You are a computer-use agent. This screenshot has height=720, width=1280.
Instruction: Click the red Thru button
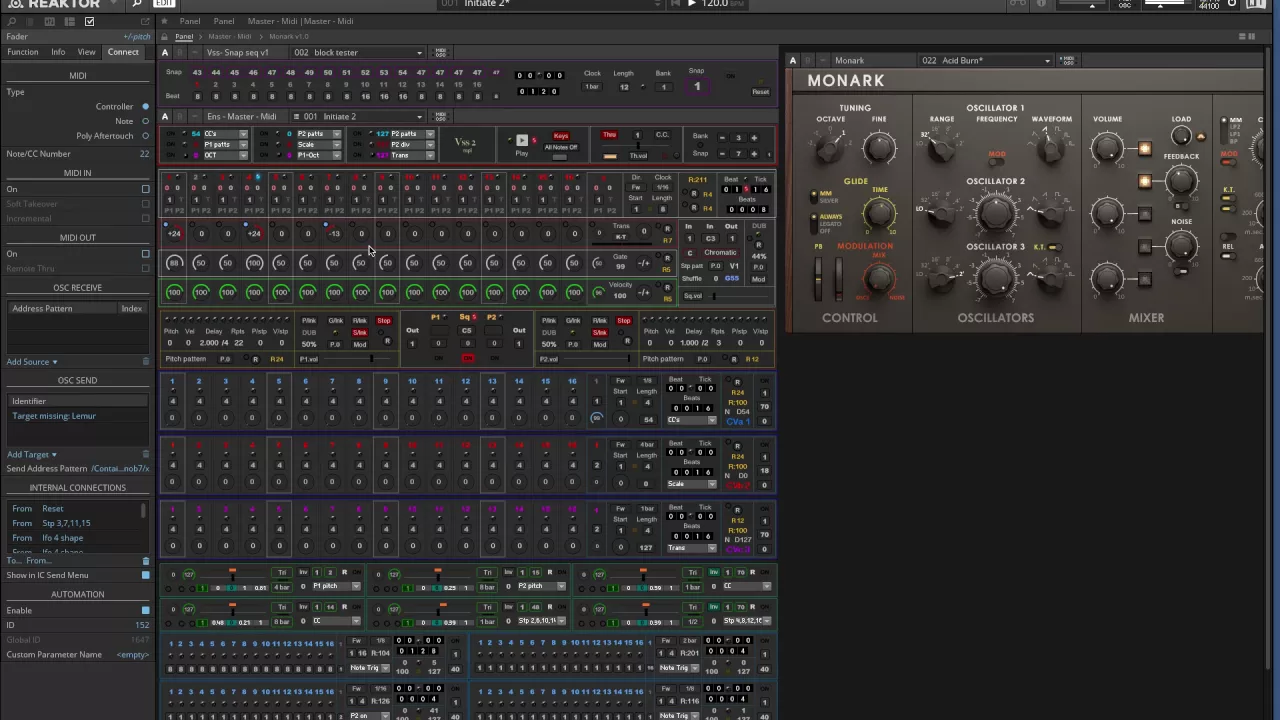pyautogui.click(x=609, y=135)
